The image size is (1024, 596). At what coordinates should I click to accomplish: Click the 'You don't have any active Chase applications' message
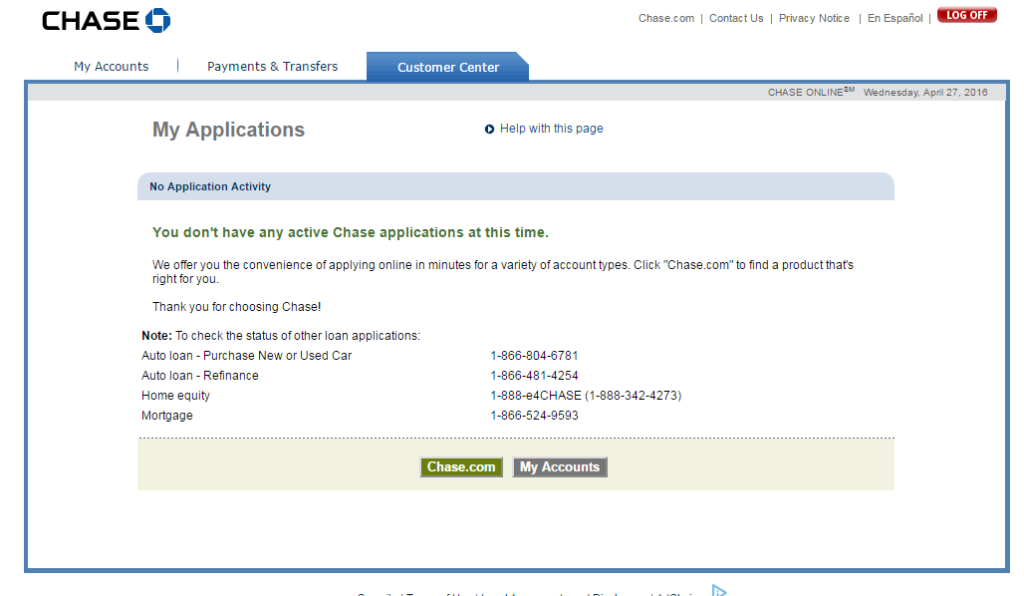click(351, 232)
